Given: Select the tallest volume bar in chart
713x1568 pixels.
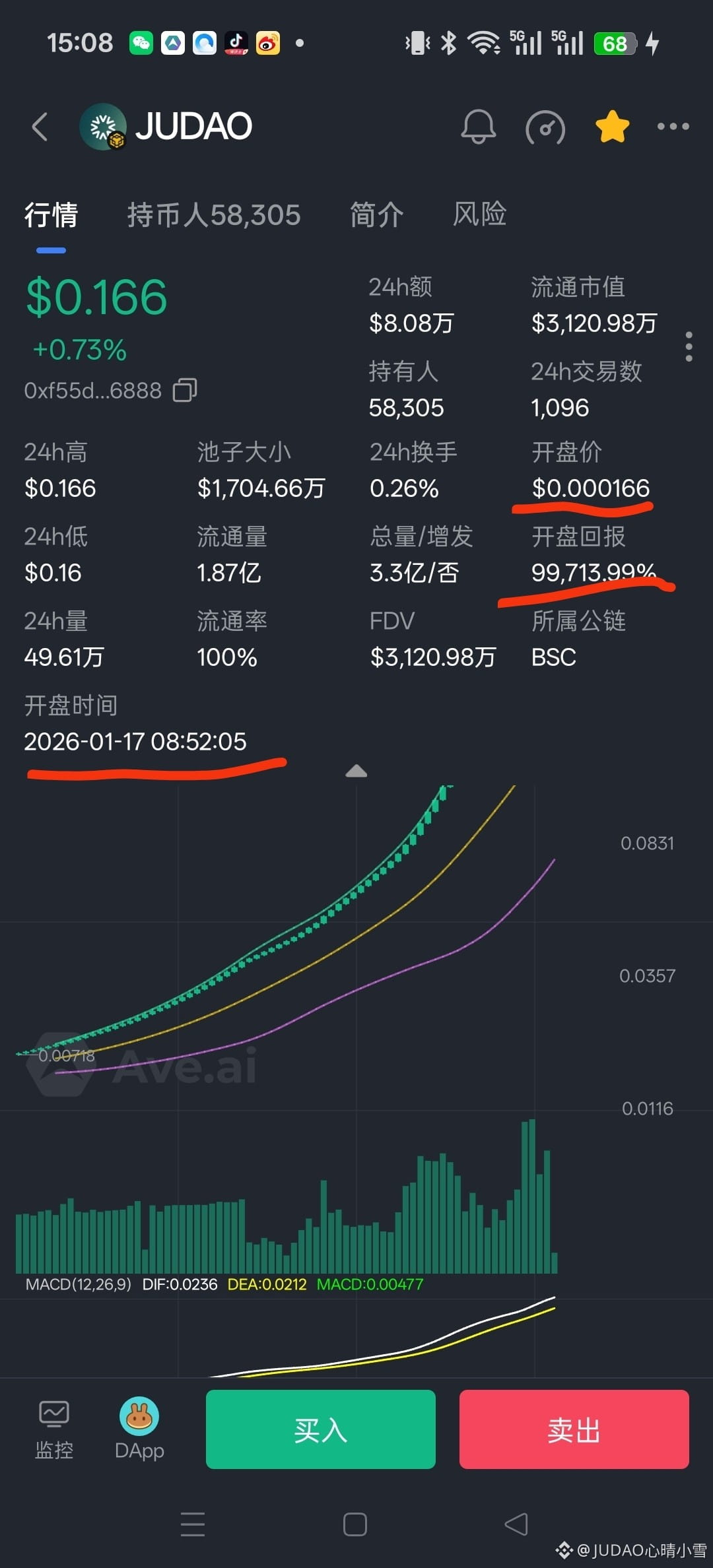Looking at the screenshot, I should point(532,1196).
